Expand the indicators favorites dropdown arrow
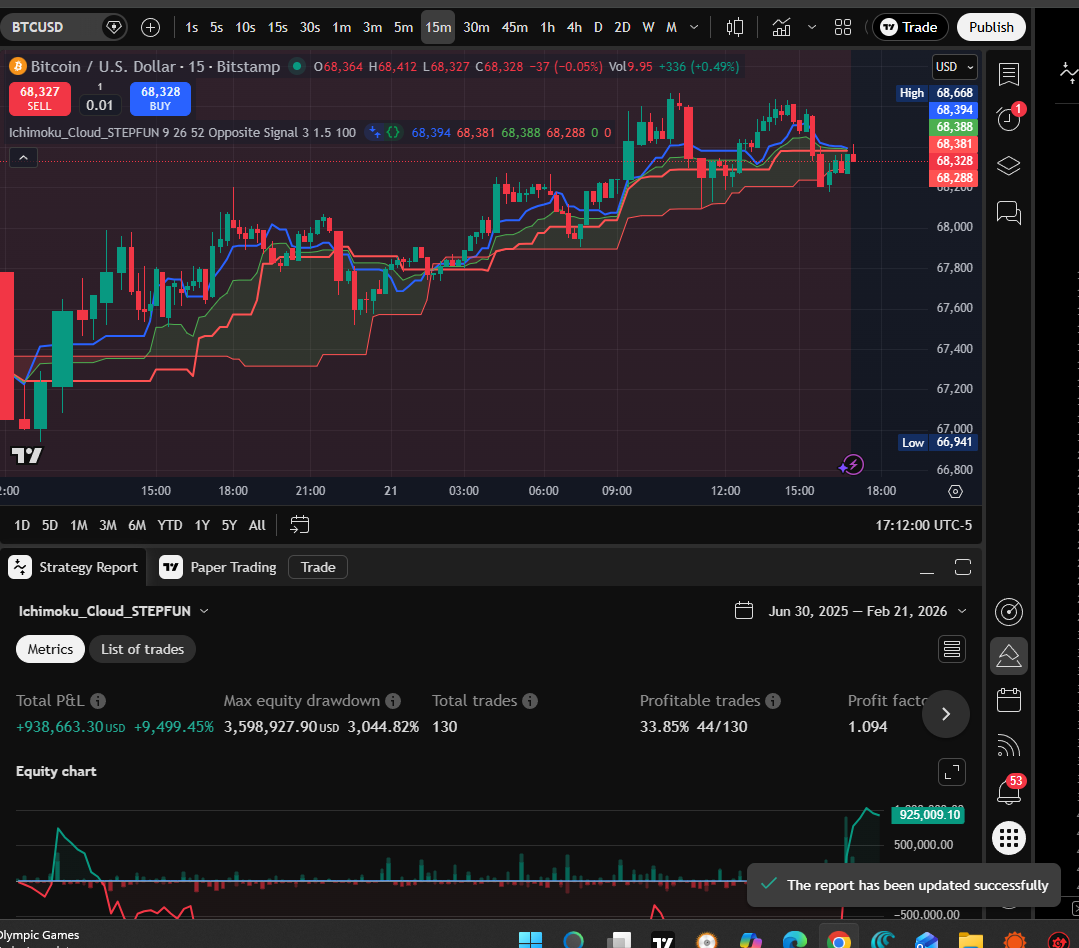The height and width of the screenshot is (948, 1079). coord(812,28)
